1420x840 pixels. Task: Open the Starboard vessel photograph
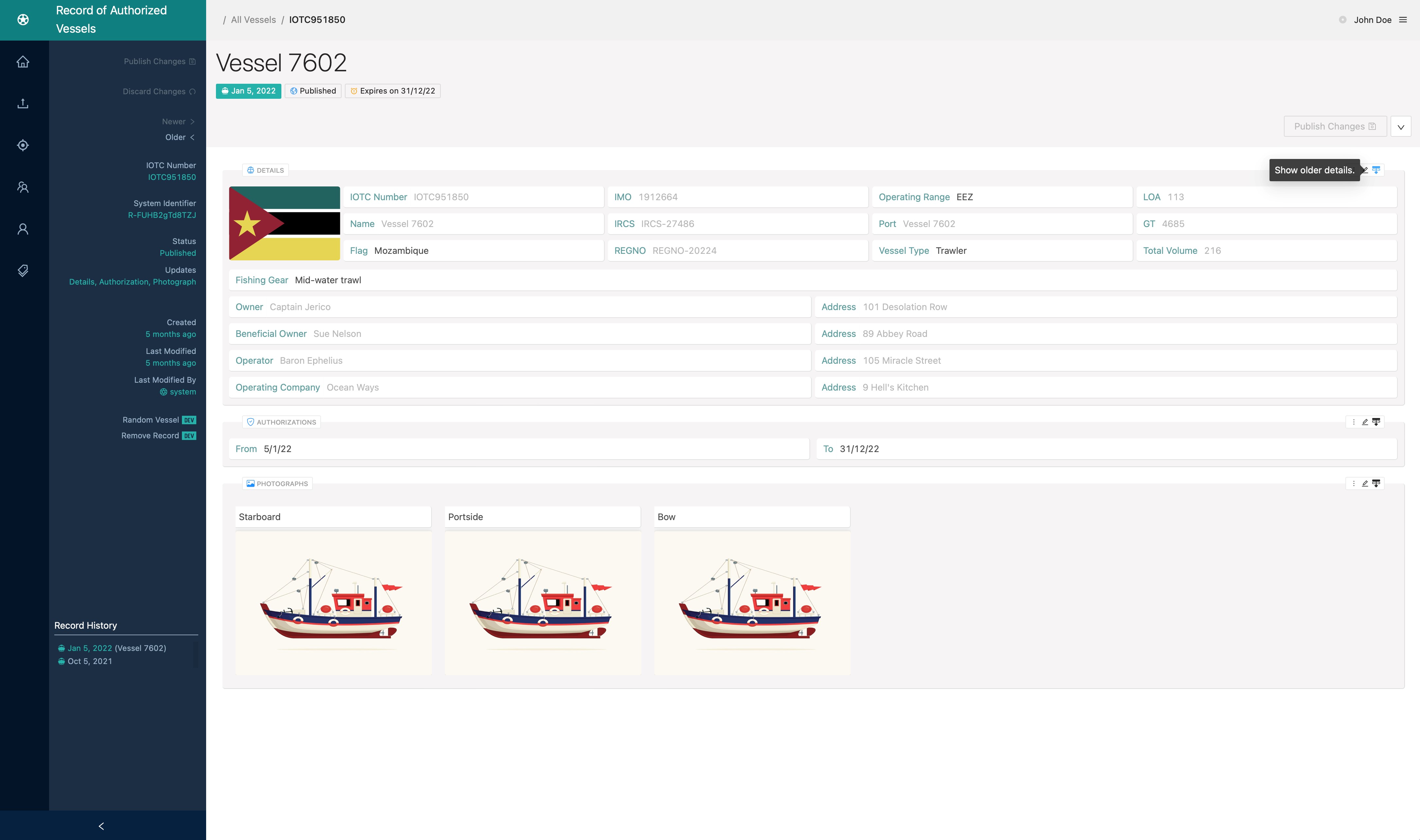pos(333,603)
